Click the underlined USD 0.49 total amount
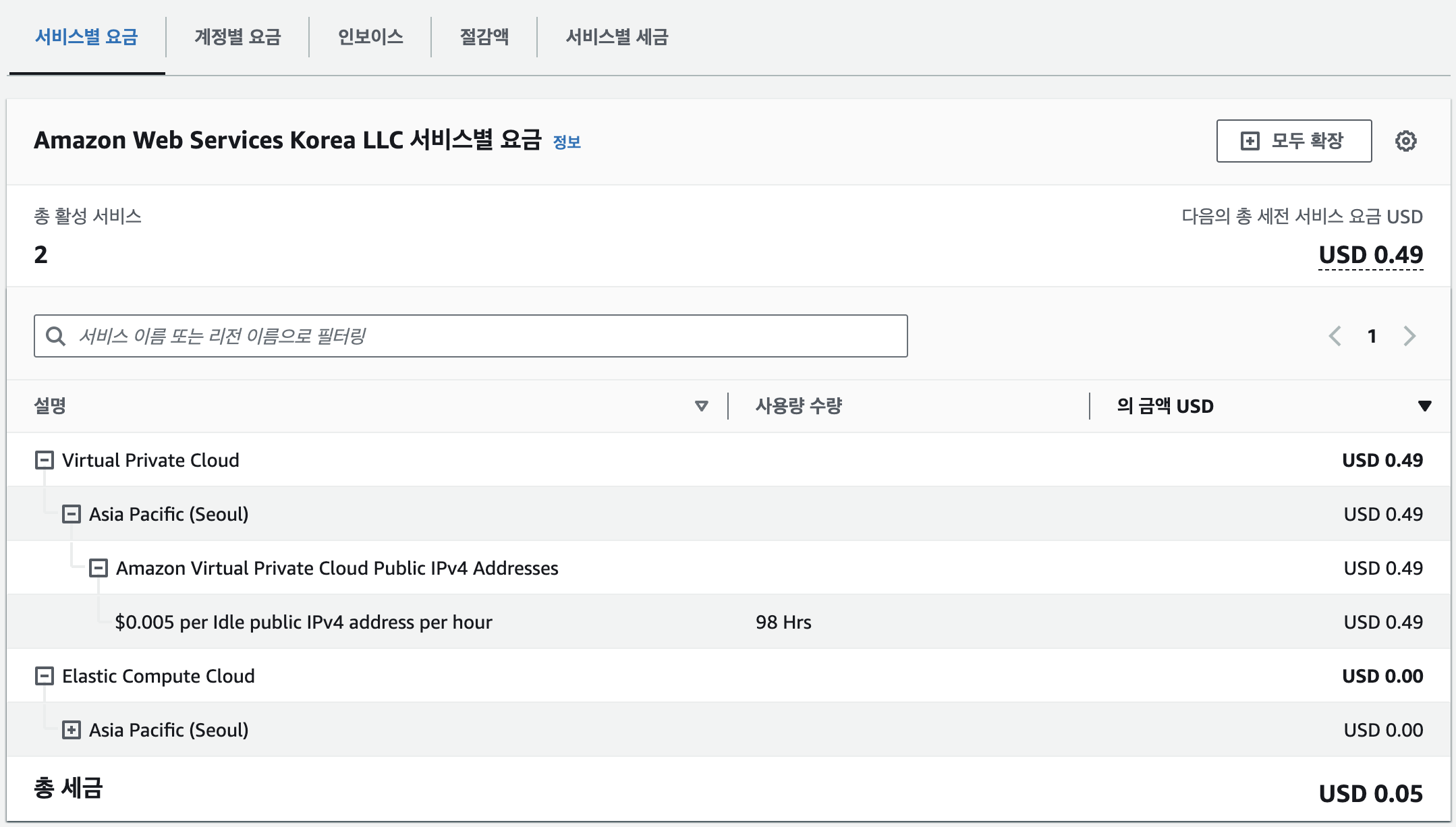Image resolution: width=1456 pixels, height=827 pixels. point(1370,255)
